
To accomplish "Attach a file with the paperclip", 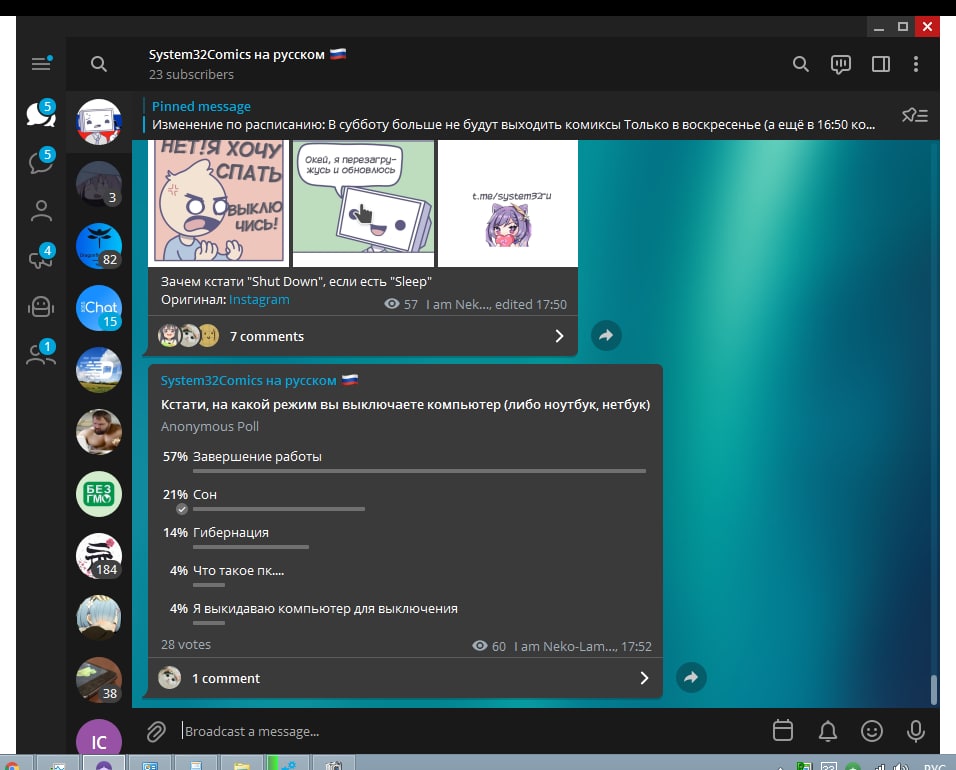I will [156, 731].
